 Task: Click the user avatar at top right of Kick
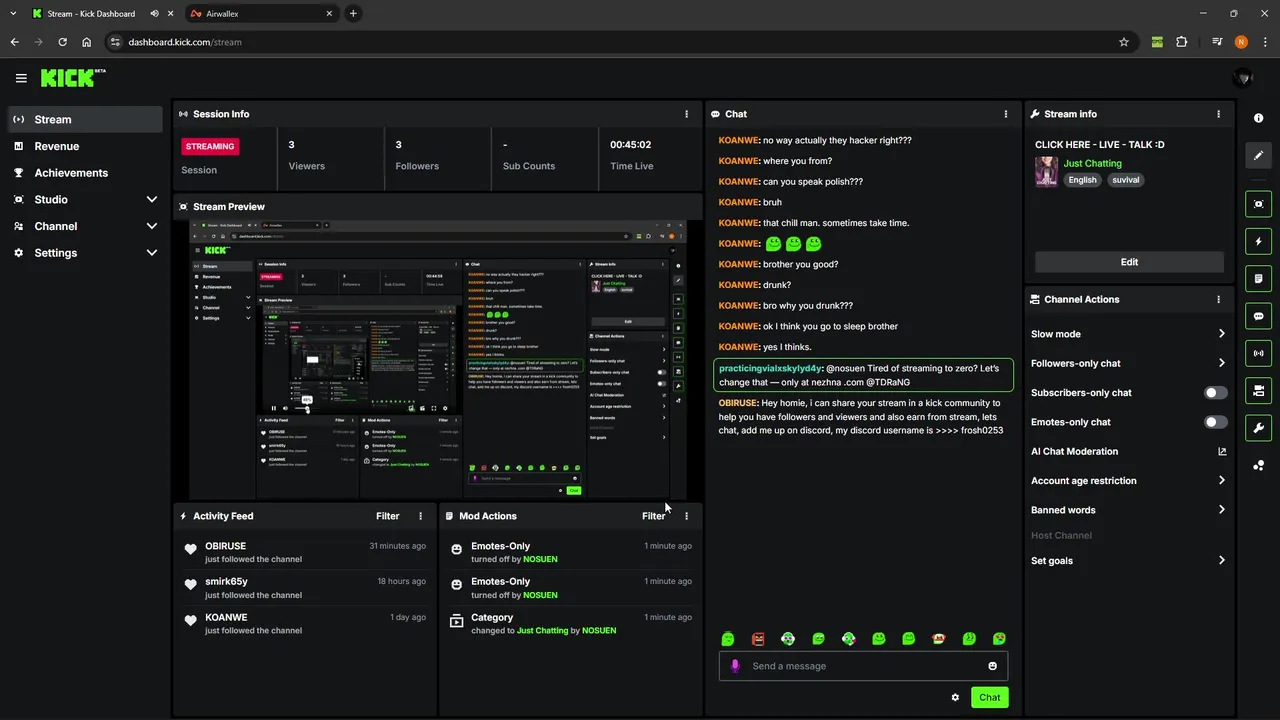1243,78
